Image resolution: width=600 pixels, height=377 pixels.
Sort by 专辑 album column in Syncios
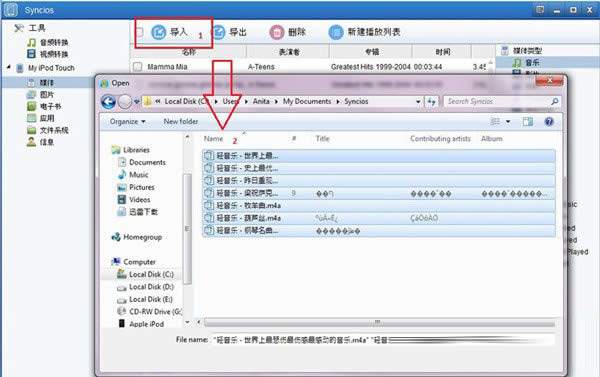pyautogui.click(x=371, y=52)
